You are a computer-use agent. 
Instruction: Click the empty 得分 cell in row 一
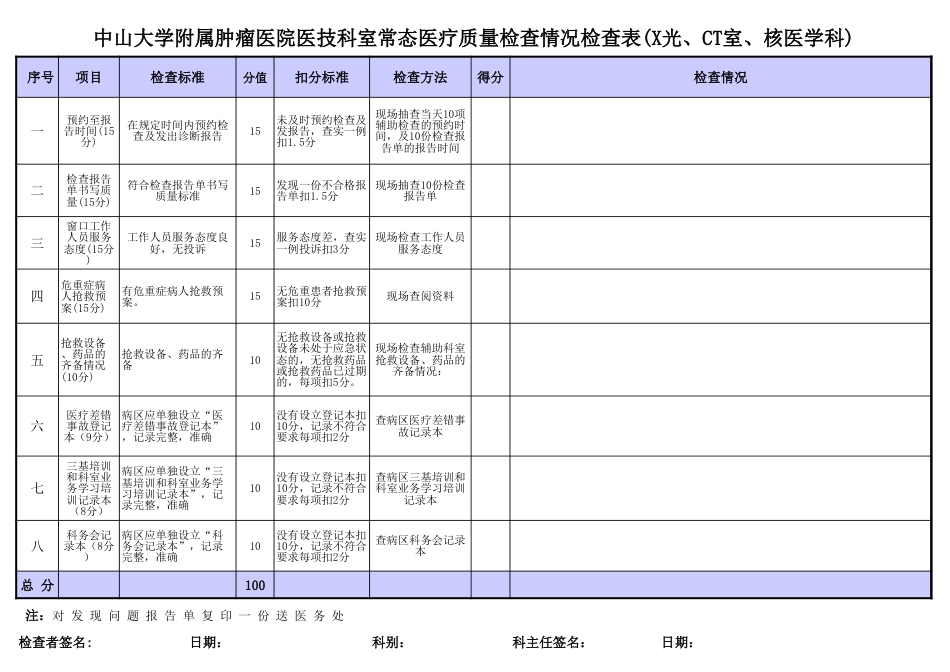pos(491,131)
